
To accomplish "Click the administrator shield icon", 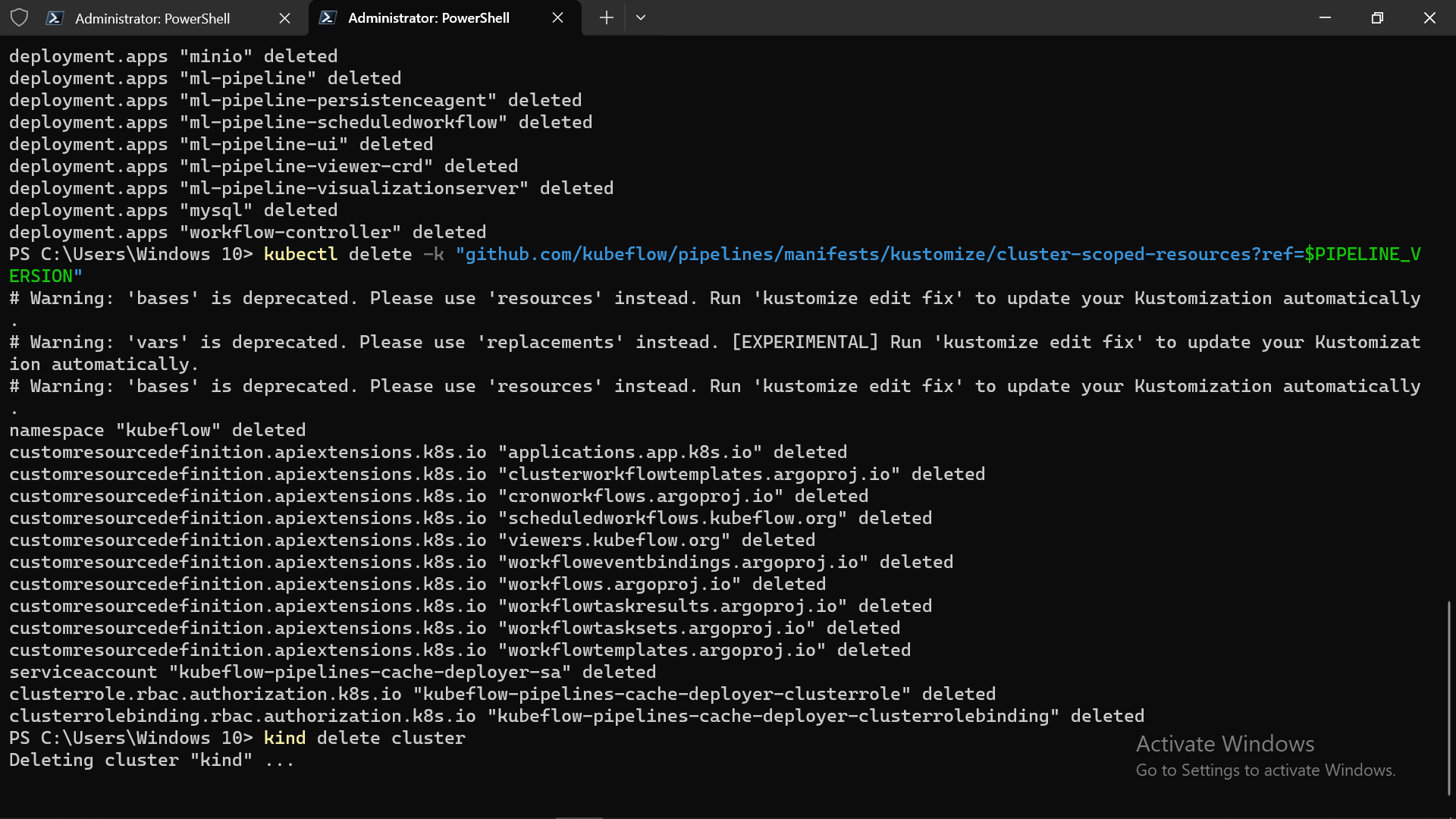I will click(x=20, y=17).
